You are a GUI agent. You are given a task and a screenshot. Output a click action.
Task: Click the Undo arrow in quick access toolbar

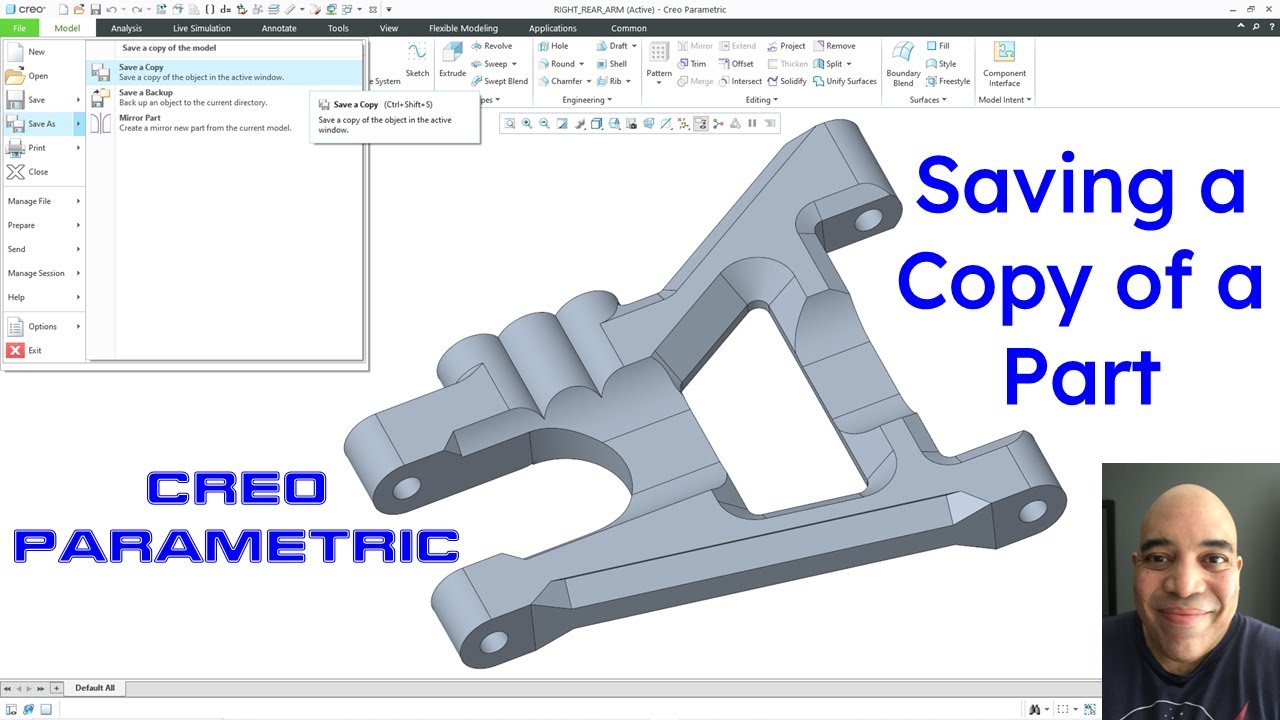tap(111, 9)
